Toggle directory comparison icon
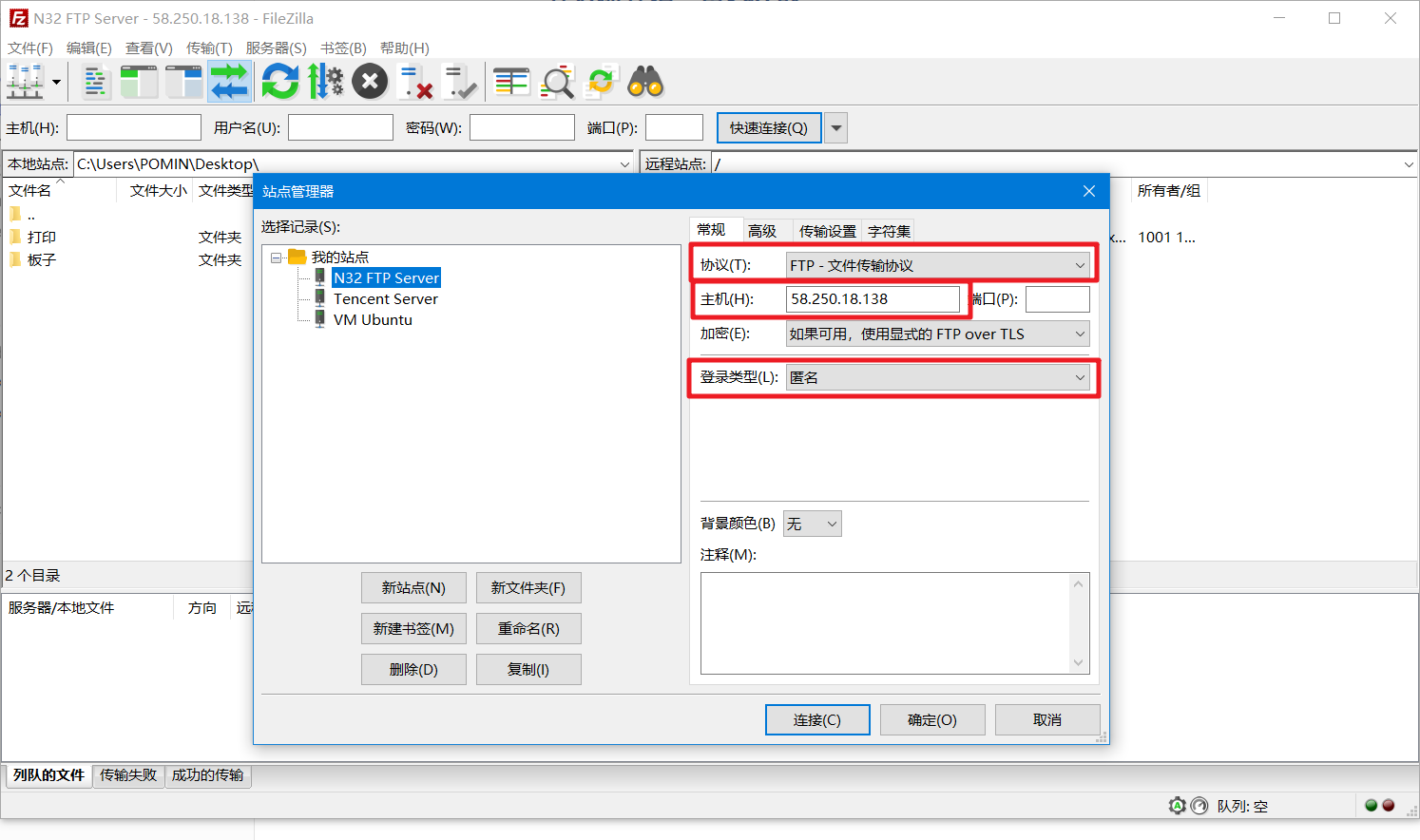This screenshot has height=840, width=1420. [x=557, y=82]
